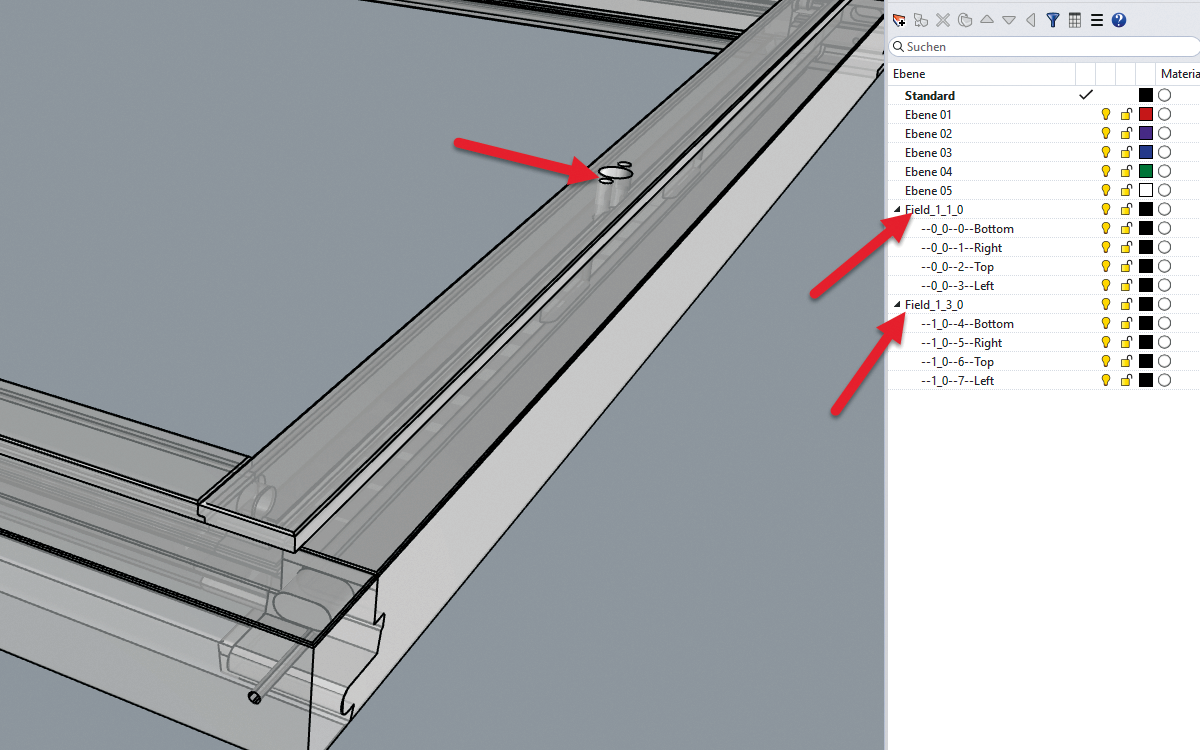The height and width of the screenshot is (750, 1200).
Task: Select the --1_0--5--Right sublayer
Action: click(x=961, y=343)
